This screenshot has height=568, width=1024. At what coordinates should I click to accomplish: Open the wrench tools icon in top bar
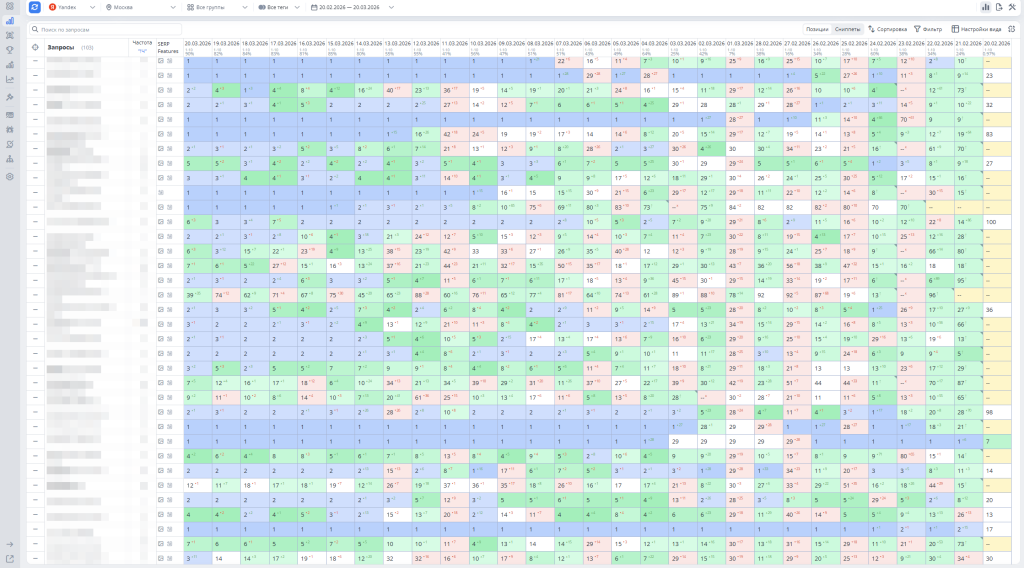tap(1012, 7)
